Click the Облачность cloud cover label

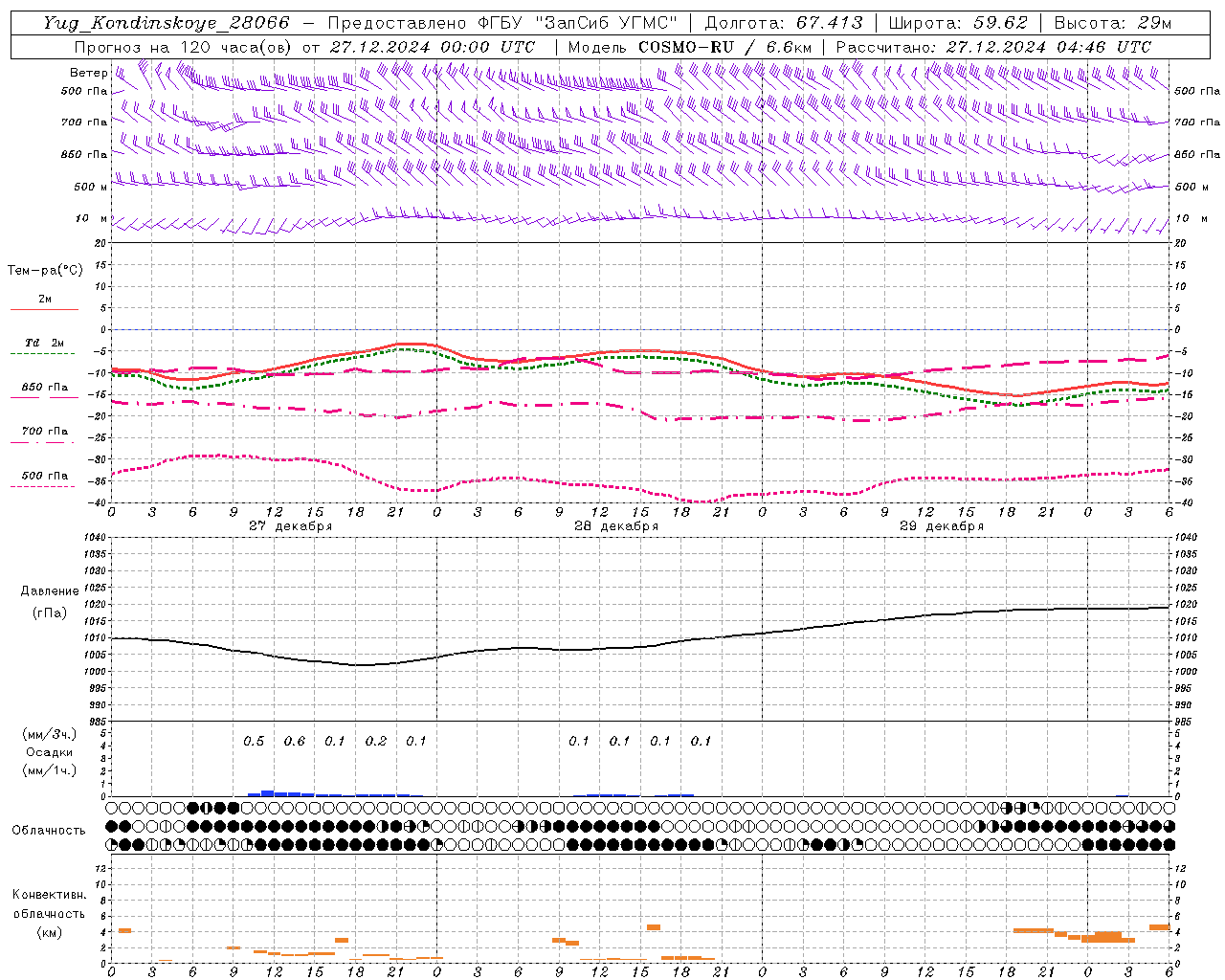49,830
